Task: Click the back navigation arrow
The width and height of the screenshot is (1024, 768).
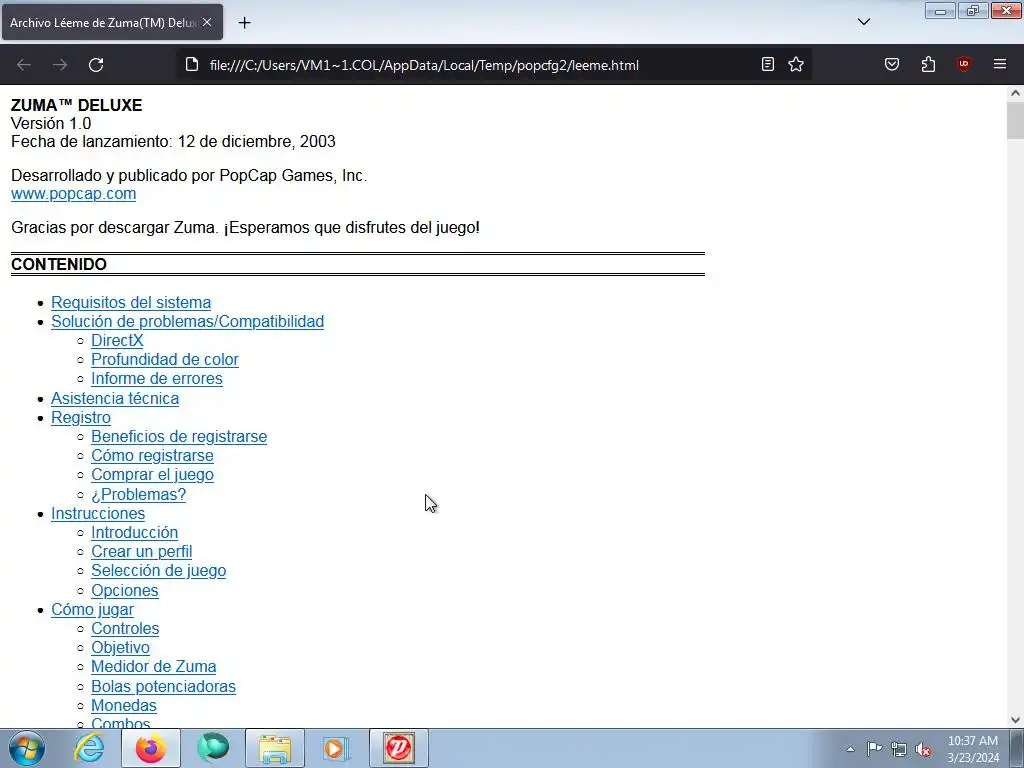Action: pos(24,65)
